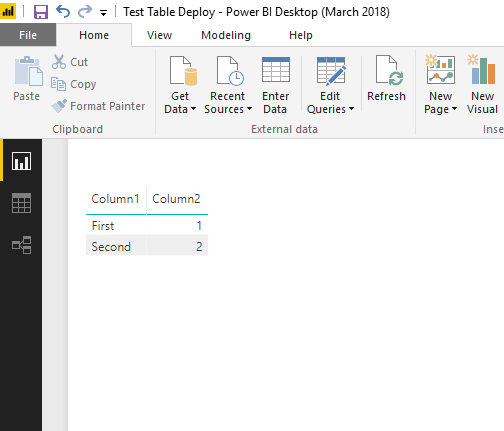Click the Enter Data table icon
This screenshot has width=504, height=431.
276,70
